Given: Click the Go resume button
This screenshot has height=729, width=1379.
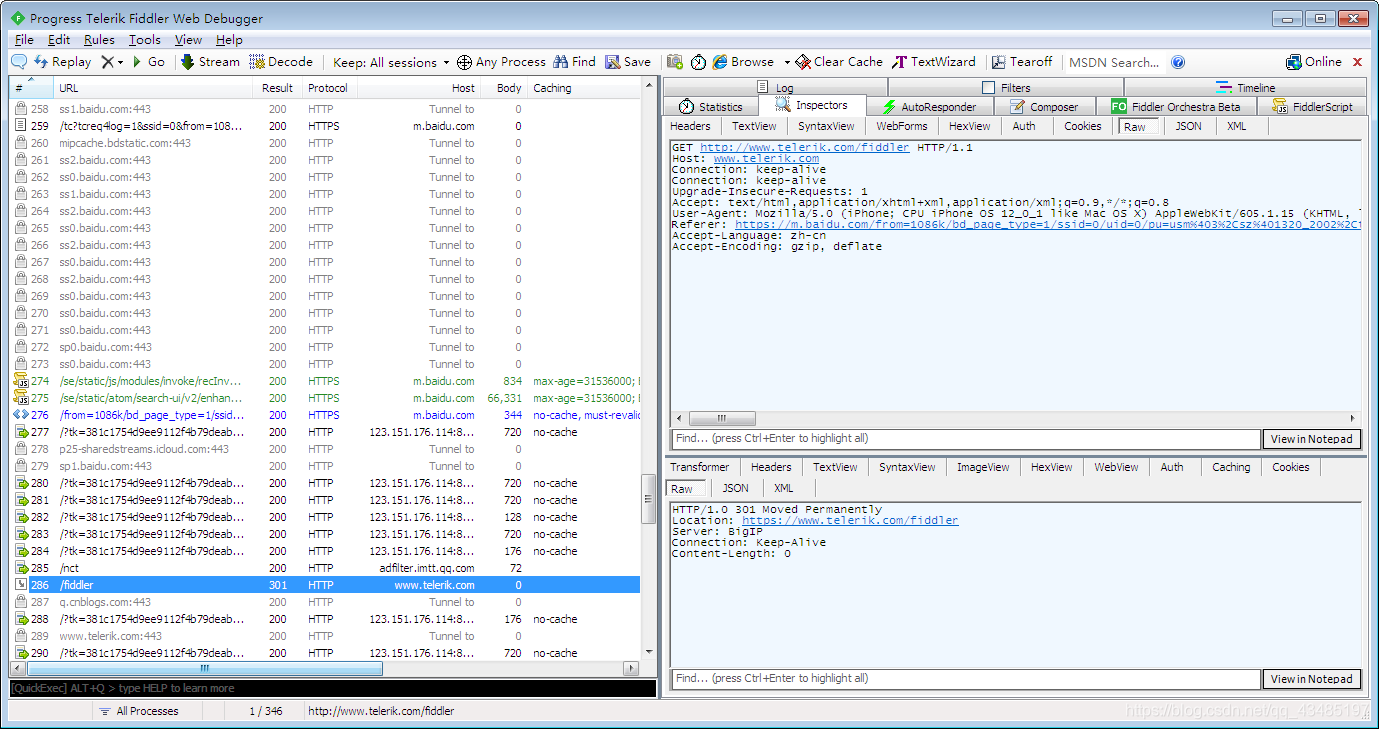Looking at the screenshot, I should pos(148,62).
